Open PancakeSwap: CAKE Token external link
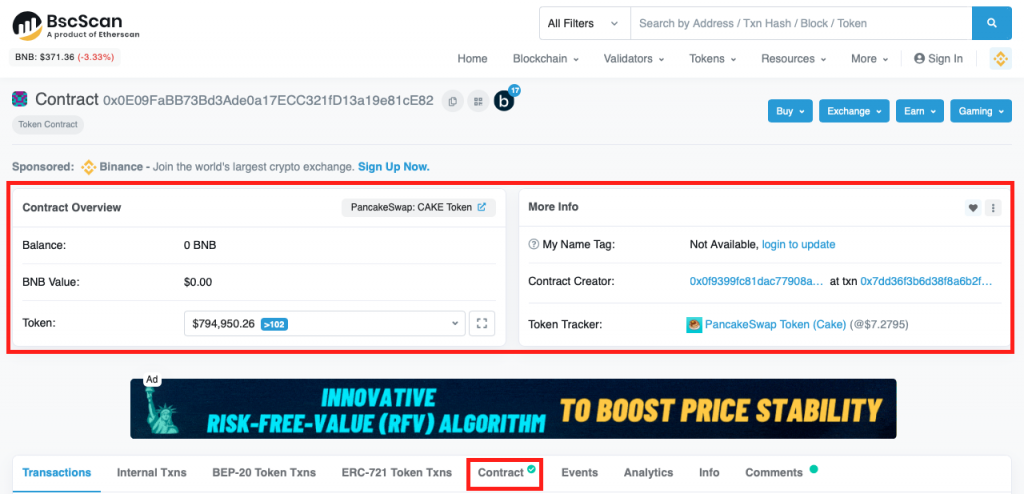Image resolution: width=1024 pixels, height=494 pixels. (x=481, y=207)
